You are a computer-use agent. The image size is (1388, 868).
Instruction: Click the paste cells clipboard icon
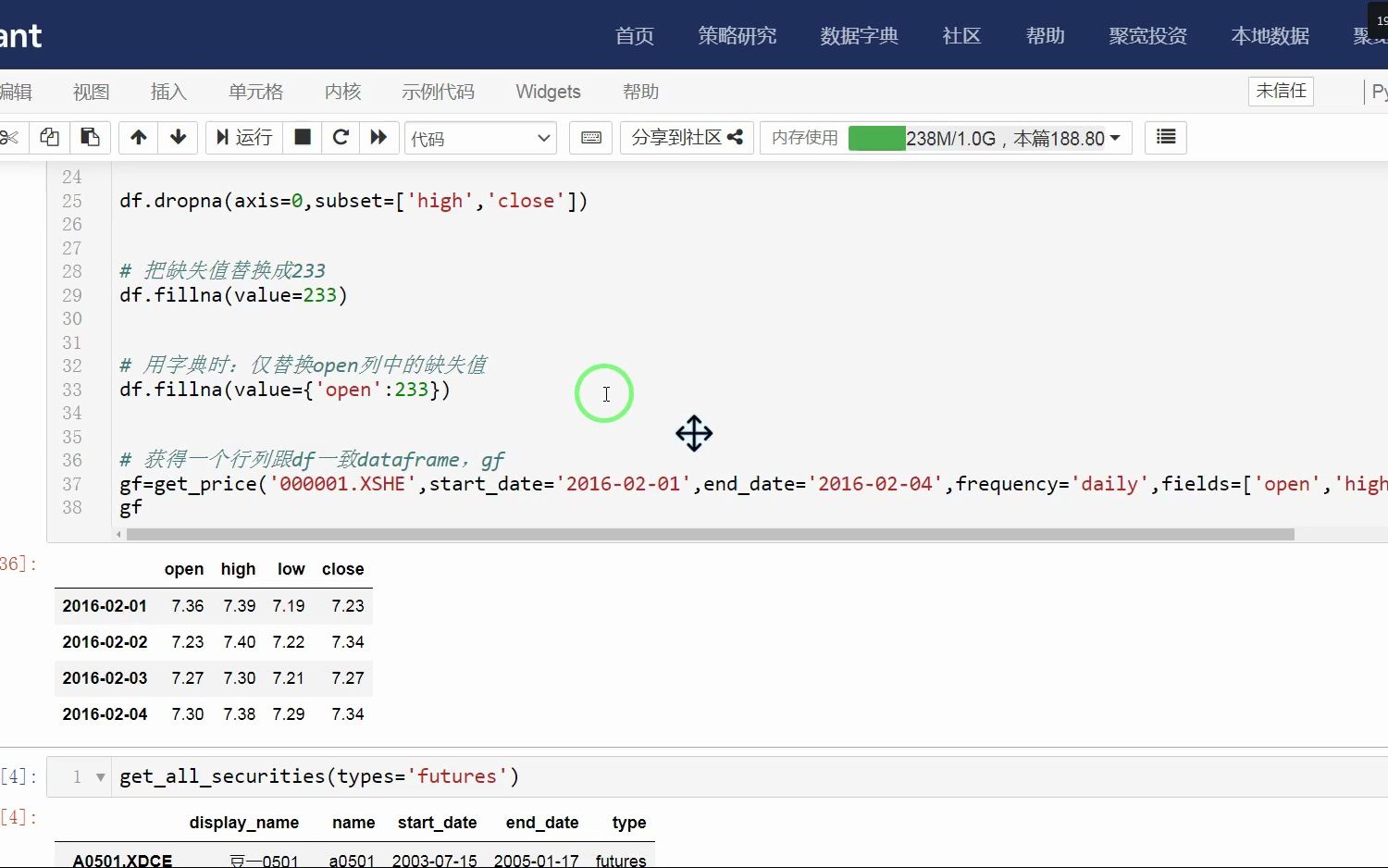(x=90, y=138)
